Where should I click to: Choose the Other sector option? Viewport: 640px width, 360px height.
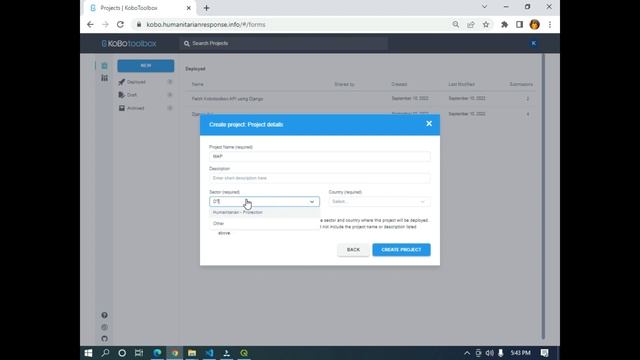click(x=264, y=224)
